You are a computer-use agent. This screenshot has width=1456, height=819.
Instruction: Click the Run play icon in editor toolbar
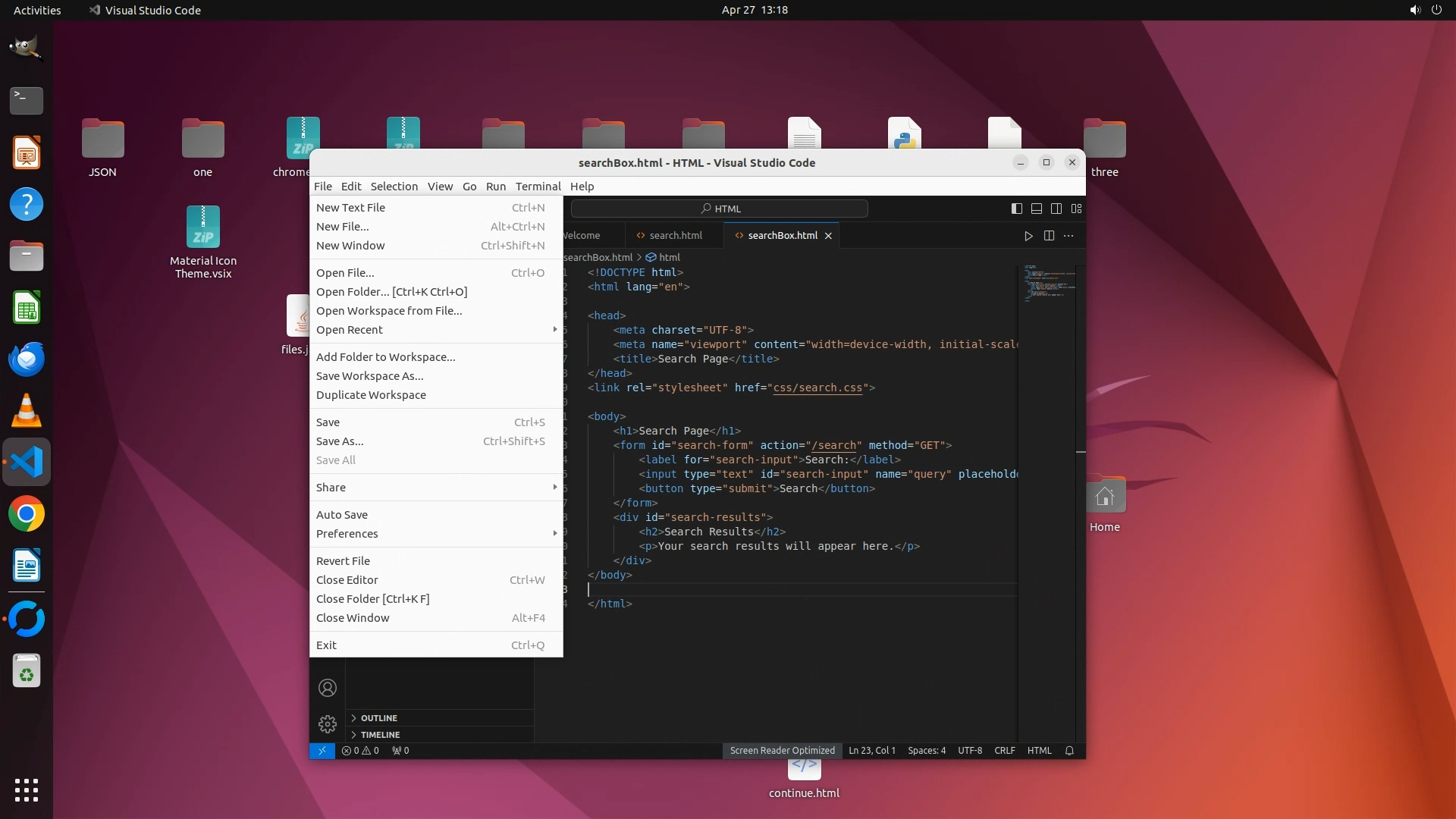coord(1028,236)
